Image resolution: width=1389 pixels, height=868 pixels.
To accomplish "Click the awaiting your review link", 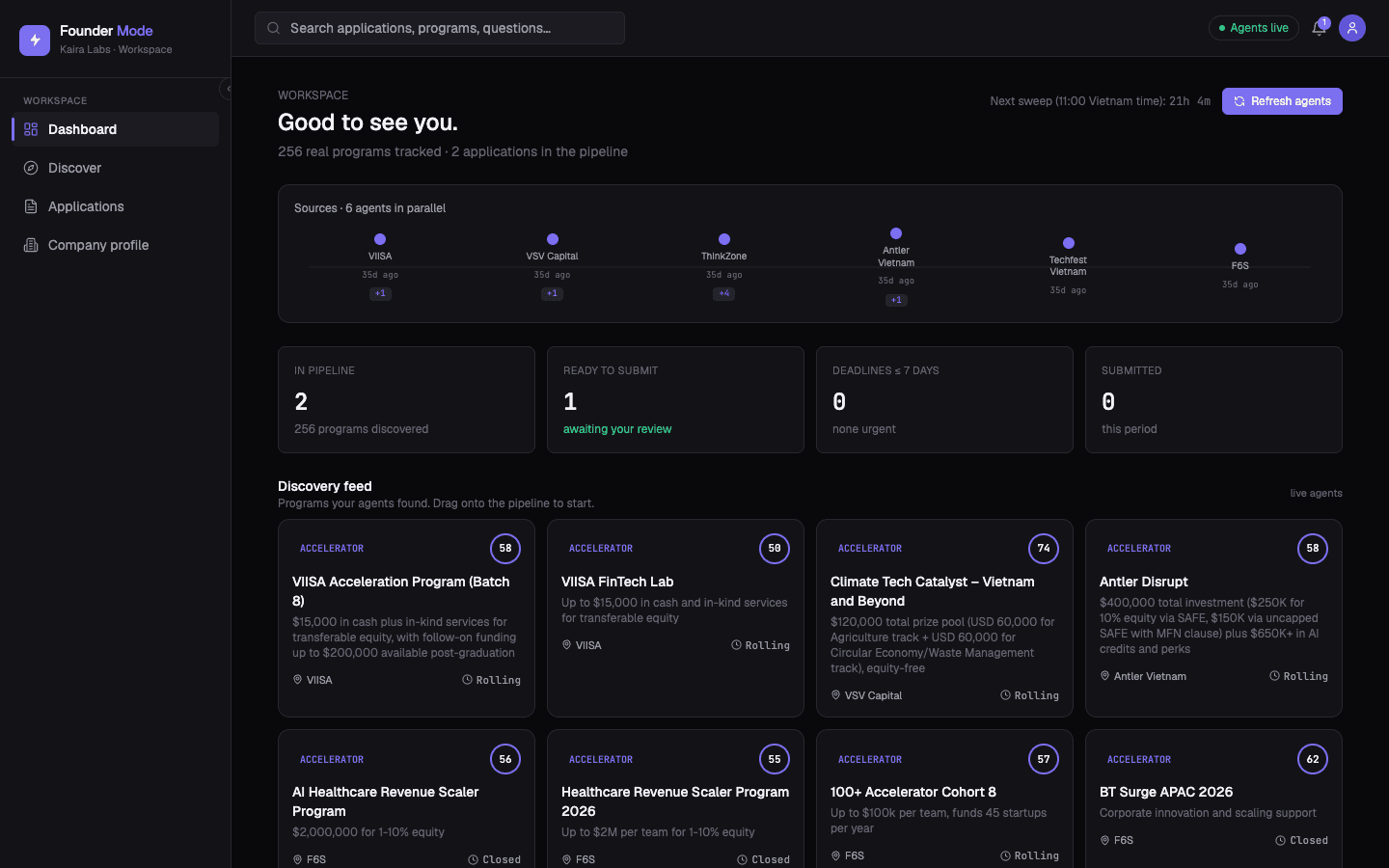I will (x=617, y=429).
